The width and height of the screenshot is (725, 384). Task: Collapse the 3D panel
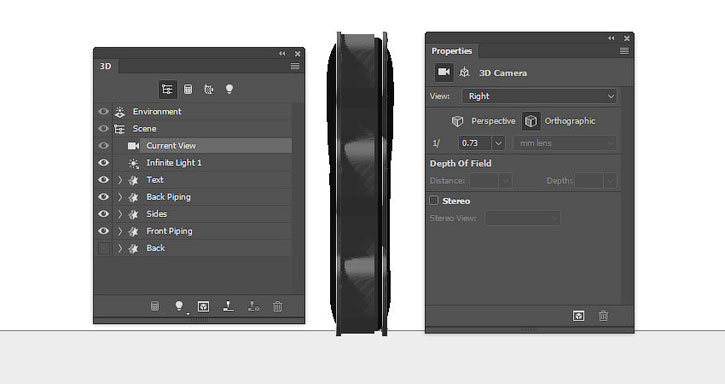(282, 54)
